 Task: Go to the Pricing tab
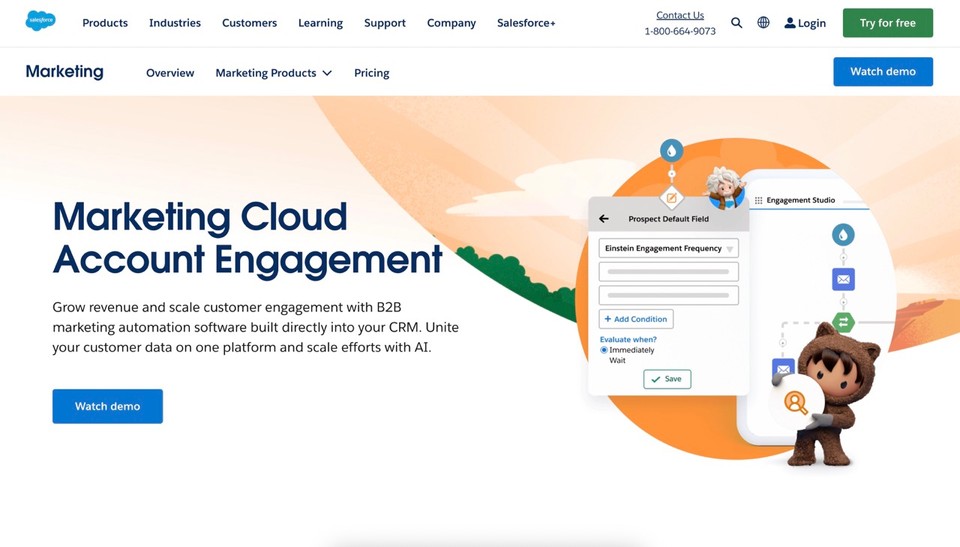click(372, 73)
